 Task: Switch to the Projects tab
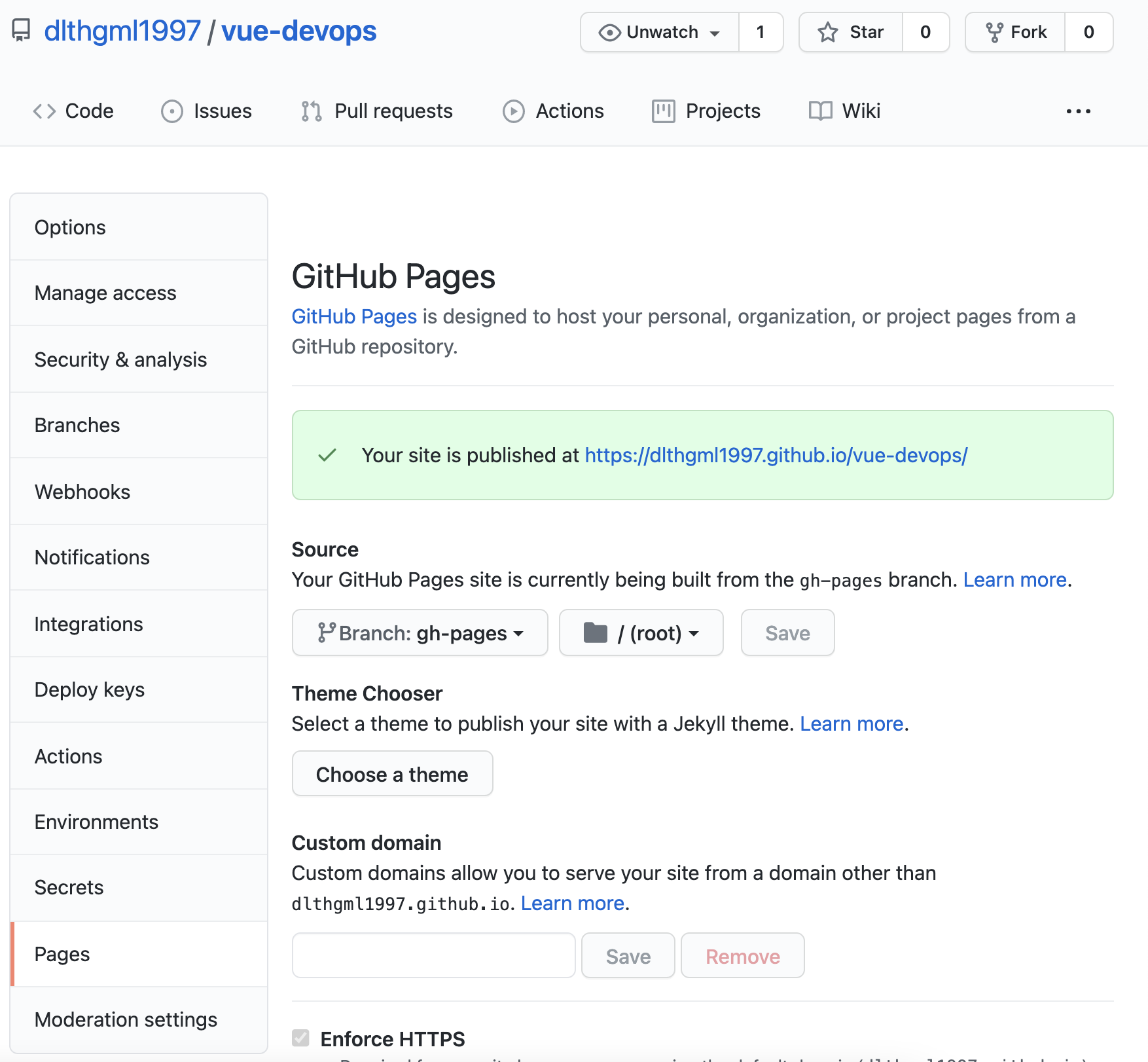(706, 111)
